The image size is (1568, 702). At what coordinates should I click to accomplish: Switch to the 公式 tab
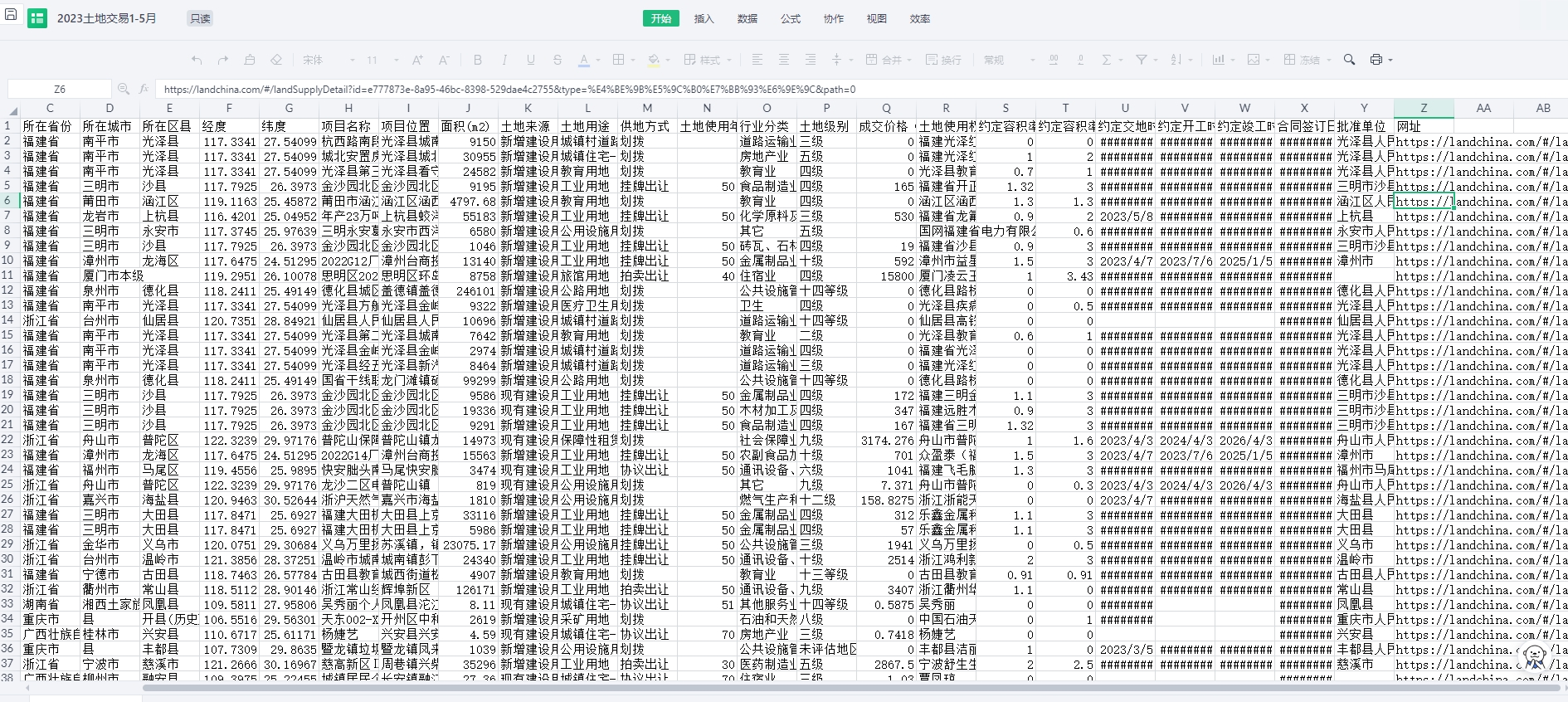791,18
